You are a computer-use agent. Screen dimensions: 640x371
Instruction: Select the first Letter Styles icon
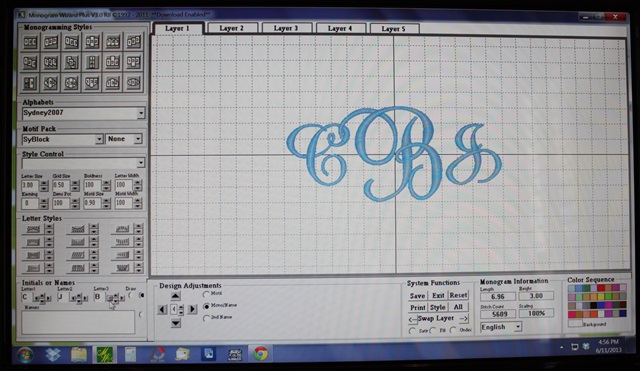[33, 229]
